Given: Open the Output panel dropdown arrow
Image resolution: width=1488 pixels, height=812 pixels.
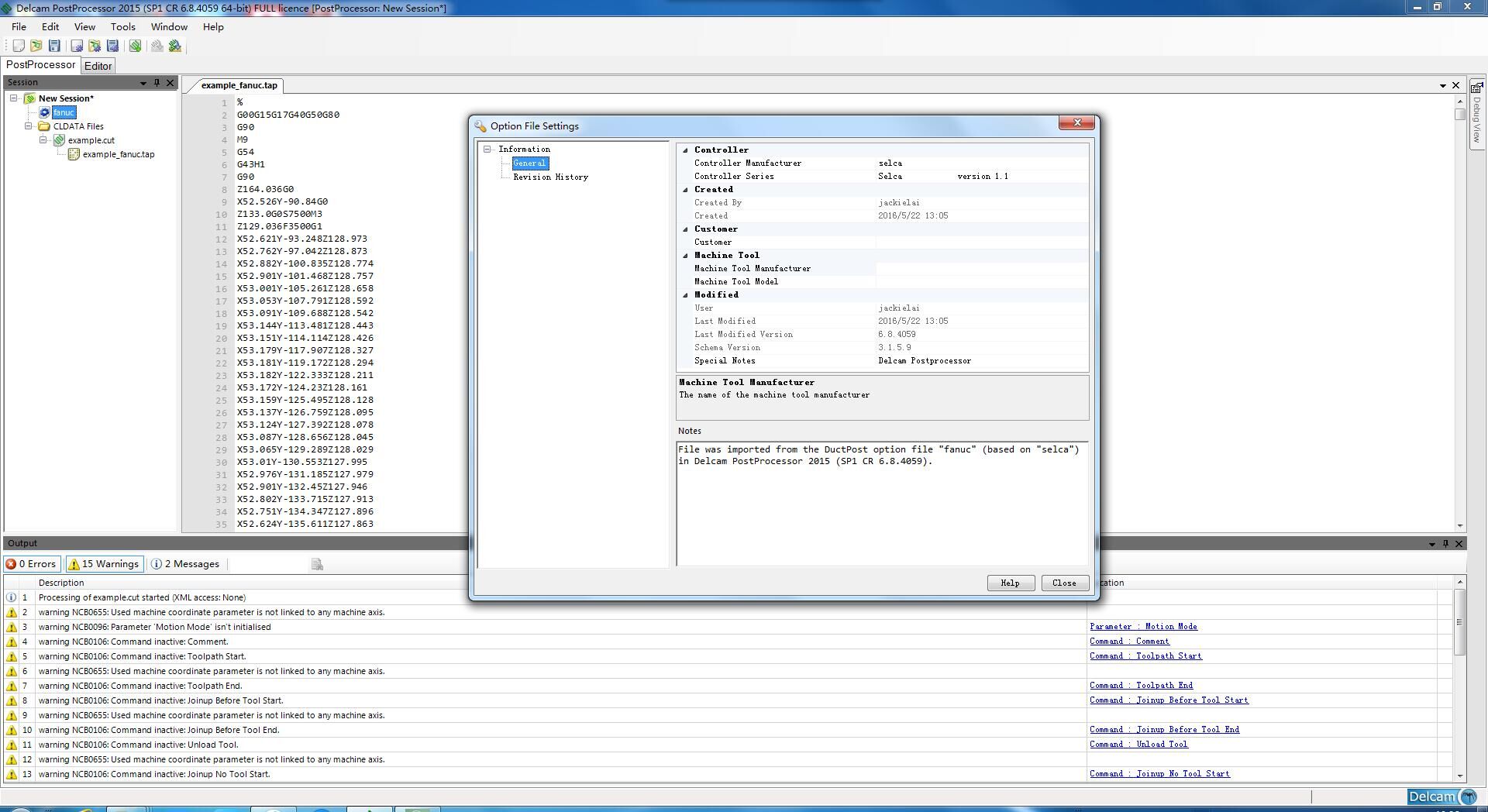Looking at the screenshot, I should click(x=1431, y=544).
